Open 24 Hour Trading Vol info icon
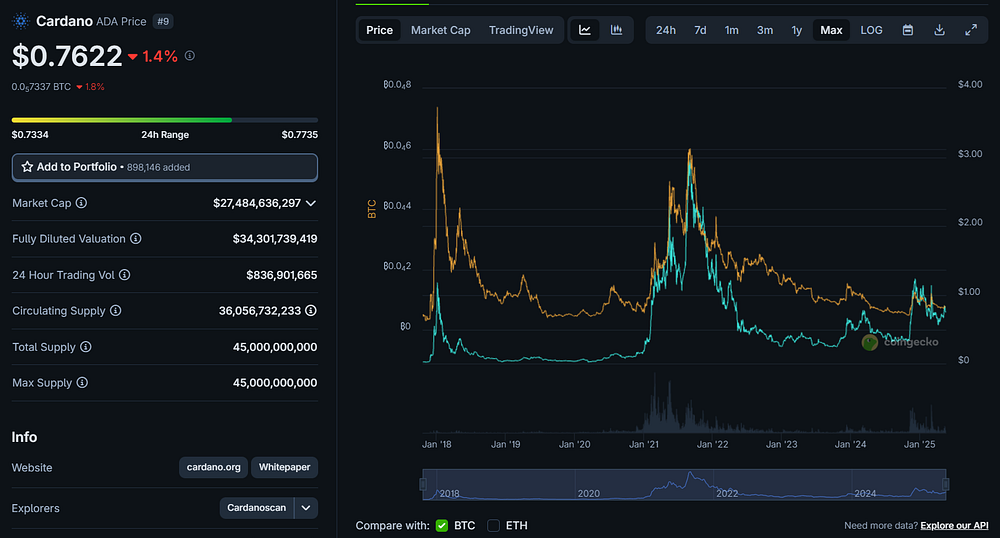Image resolution: width=1000 pixels, height=538 pixels. (x=125, y=275)
